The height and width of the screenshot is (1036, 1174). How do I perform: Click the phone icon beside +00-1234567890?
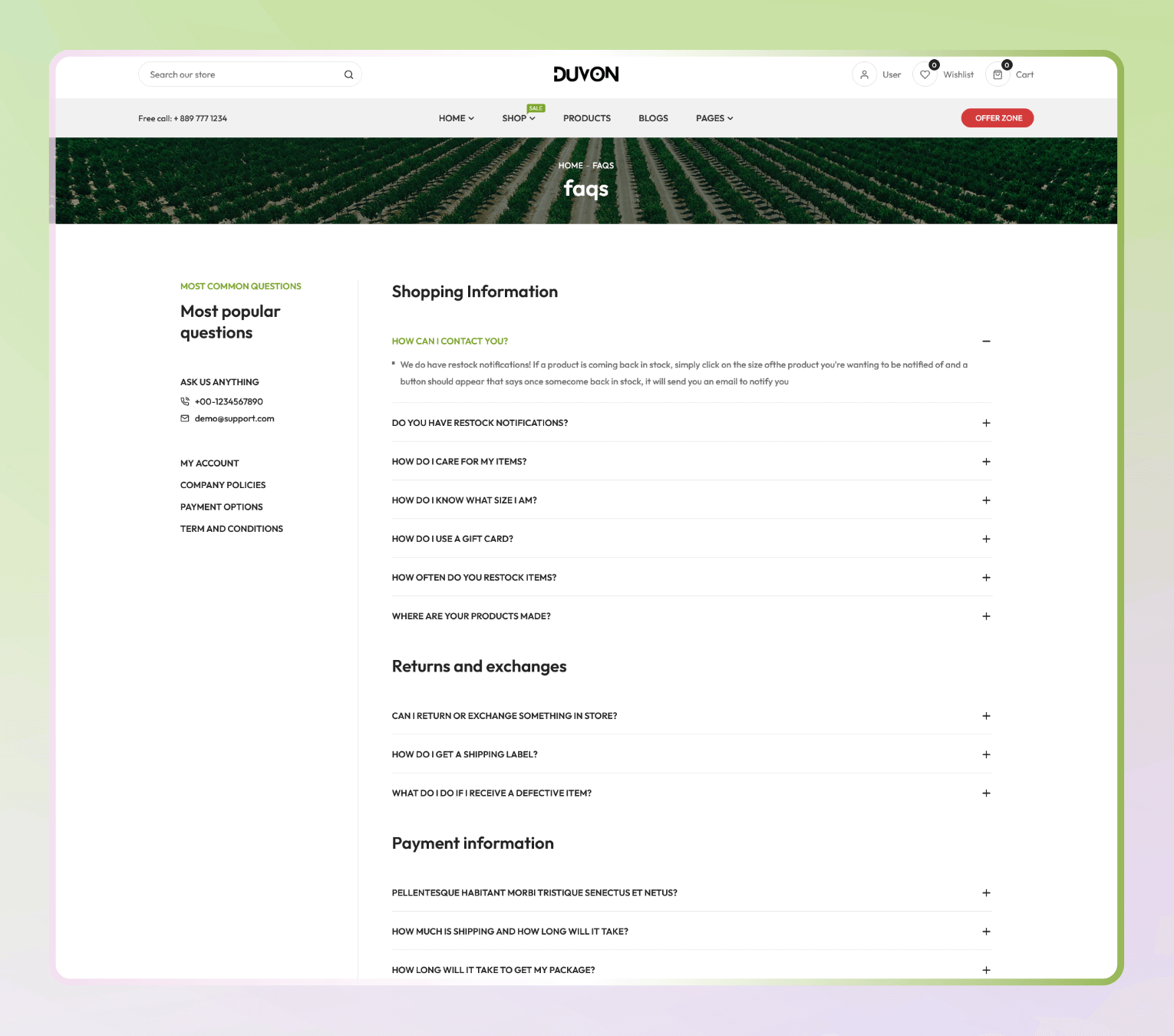tap(185, 401)
